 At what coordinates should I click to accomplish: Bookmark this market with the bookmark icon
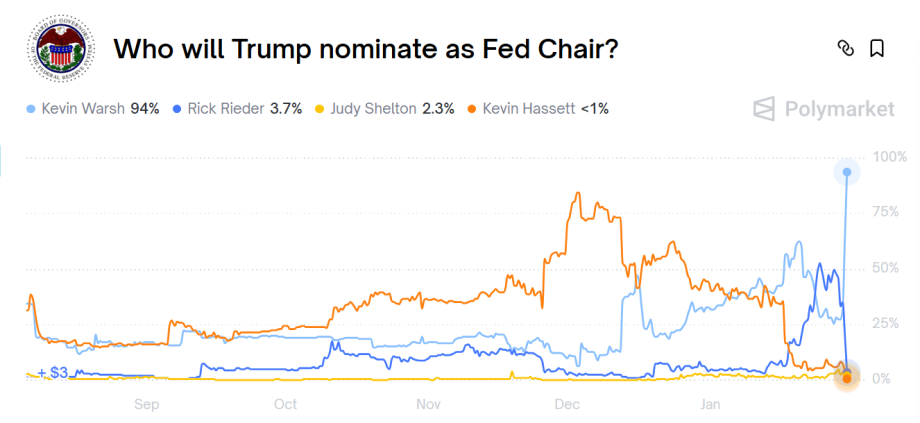[x=876, y=48]
